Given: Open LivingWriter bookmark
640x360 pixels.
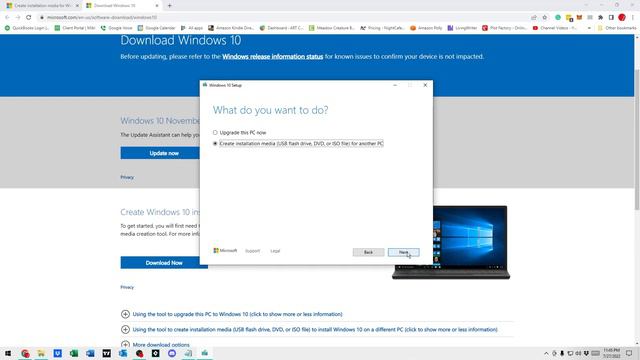Looking at the screenshot, I should 462,28.
